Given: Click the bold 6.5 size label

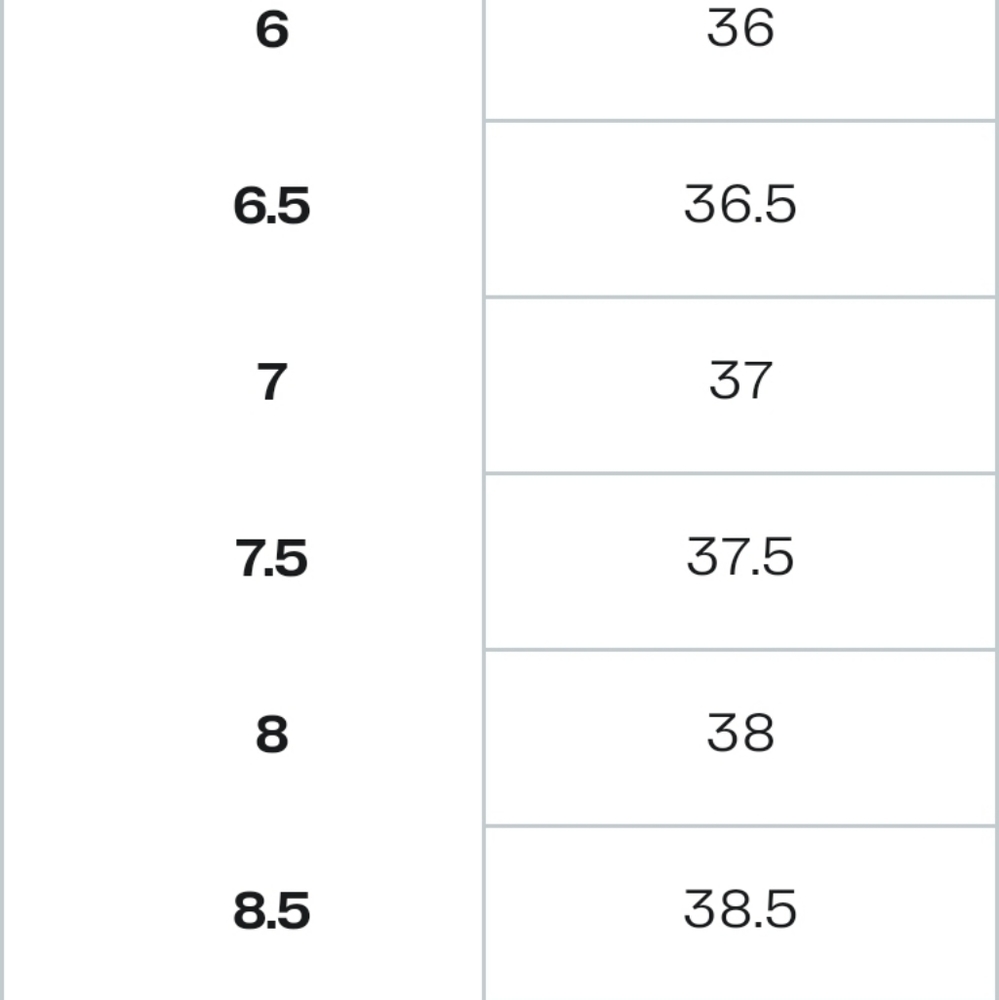Looking at the screenshot, I should (x=272, y=206).
